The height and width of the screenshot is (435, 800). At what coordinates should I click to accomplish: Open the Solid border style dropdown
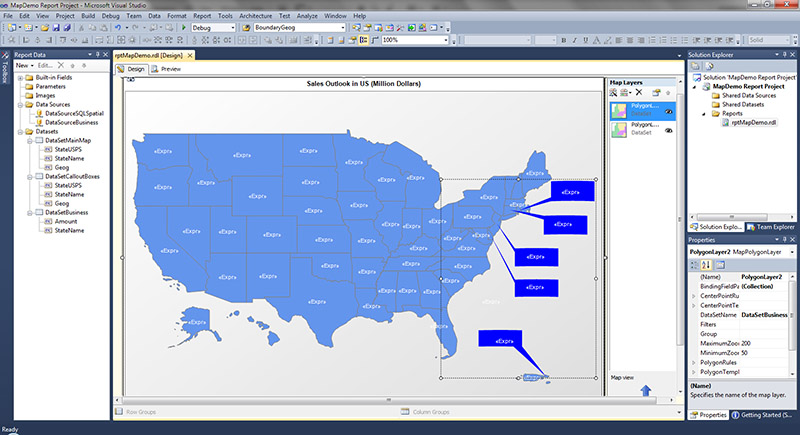(x=785, y=40)
